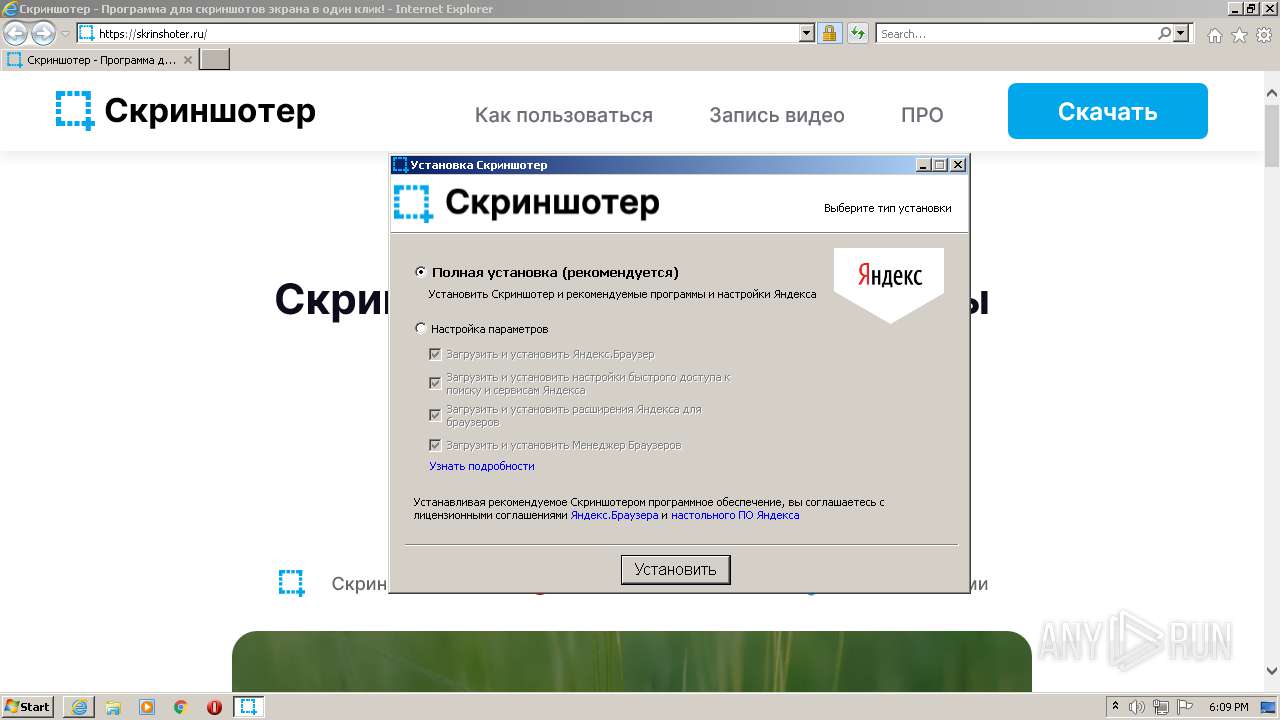Open the настольного ПО Яндекса link
Viewport: 1280px width, 720px height.
(735, 516)
